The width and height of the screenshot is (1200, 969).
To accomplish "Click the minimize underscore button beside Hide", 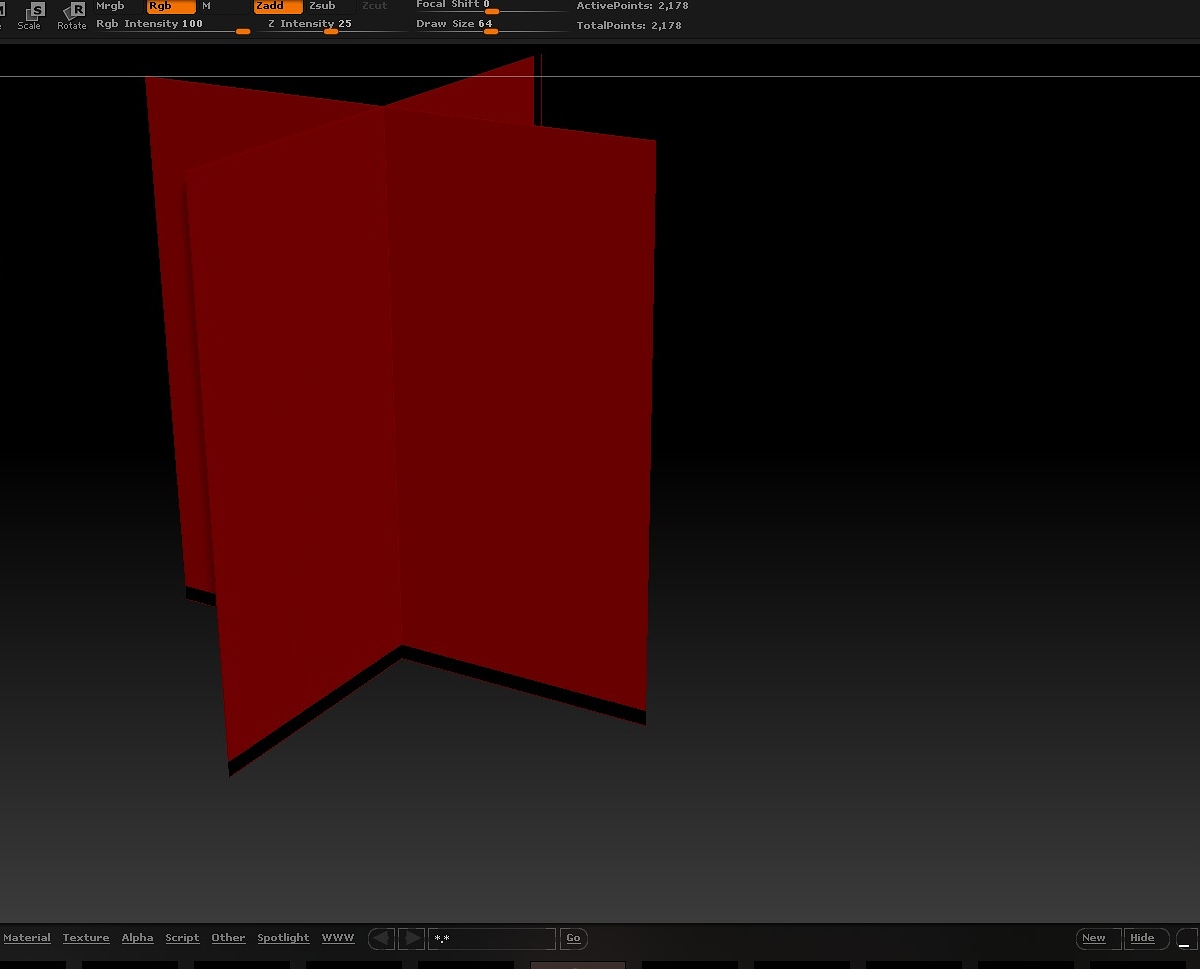I will click(1186, 938).
